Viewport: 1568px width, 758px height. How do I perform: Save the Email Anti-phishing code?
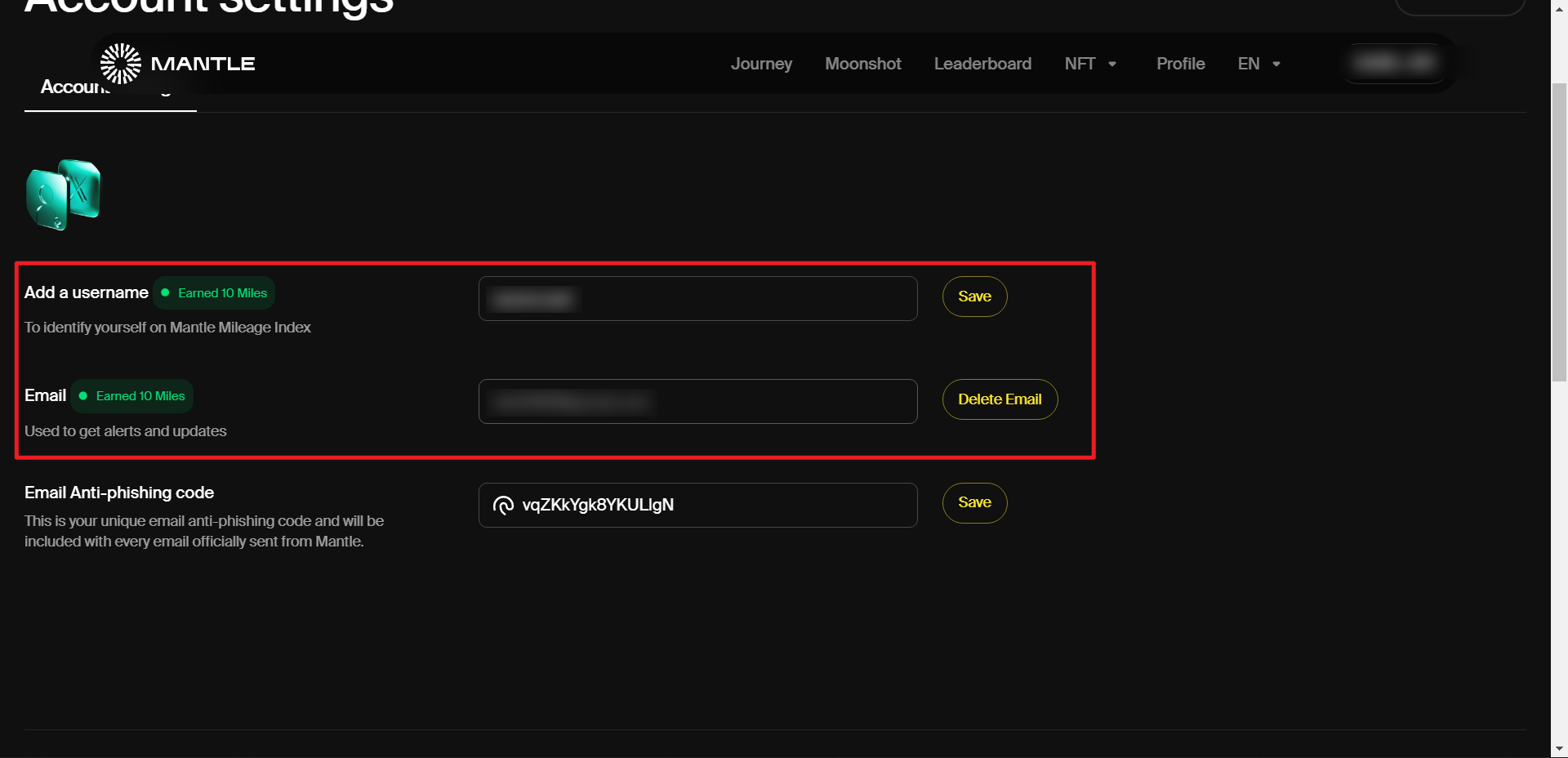click(974, 503)
